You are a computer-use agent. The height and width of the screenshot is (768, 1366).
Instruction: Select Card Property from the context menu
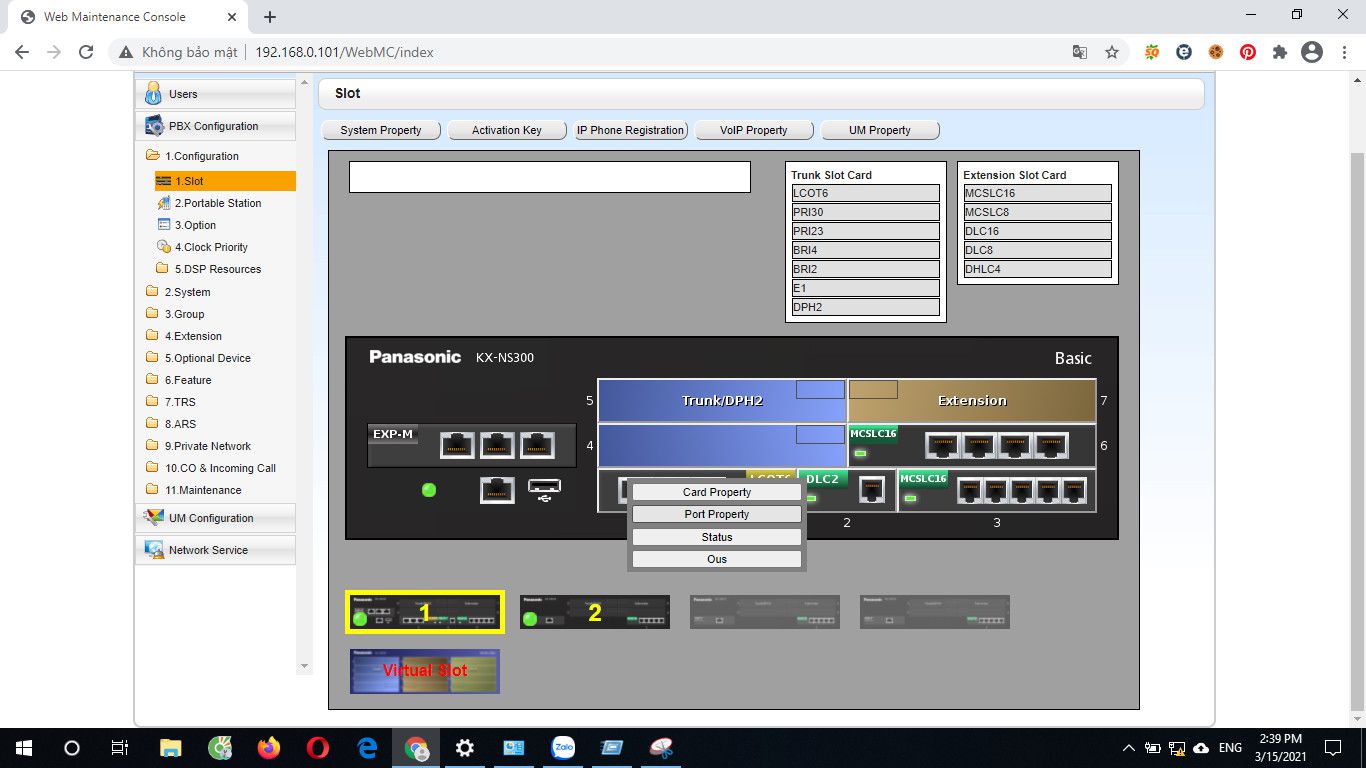coord(715,492)
